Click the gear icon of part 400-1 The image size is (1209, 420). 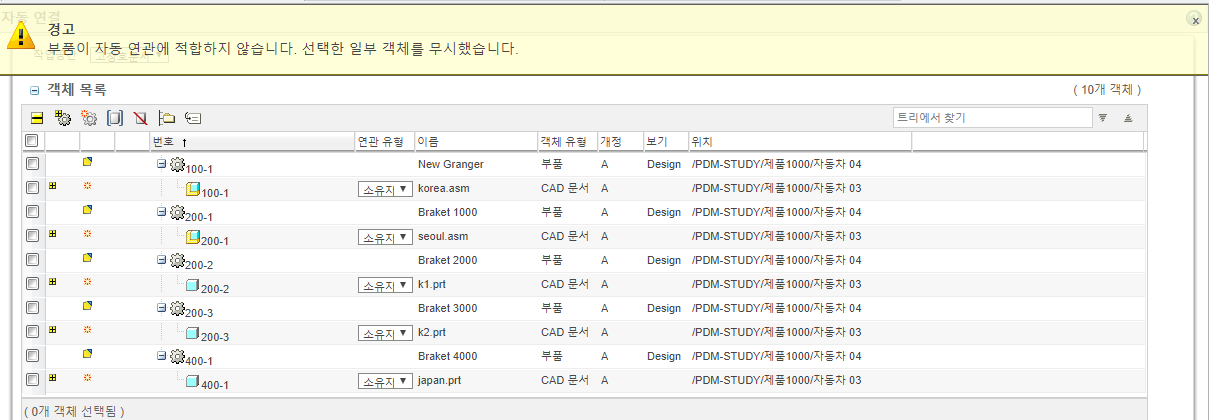[x=178, y=356]
